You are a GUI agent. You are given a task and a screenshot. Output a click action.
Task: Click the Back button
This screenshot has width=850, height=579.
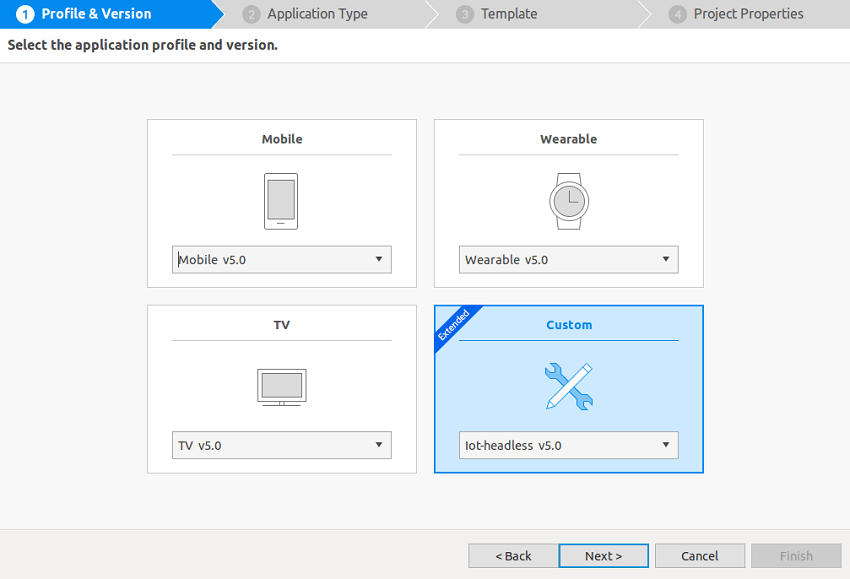click(x=512, y=555)
